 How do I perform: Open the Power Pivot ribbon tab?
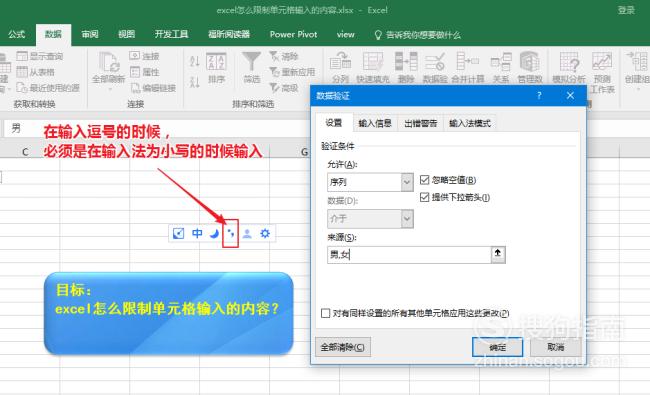coord(293,34)
